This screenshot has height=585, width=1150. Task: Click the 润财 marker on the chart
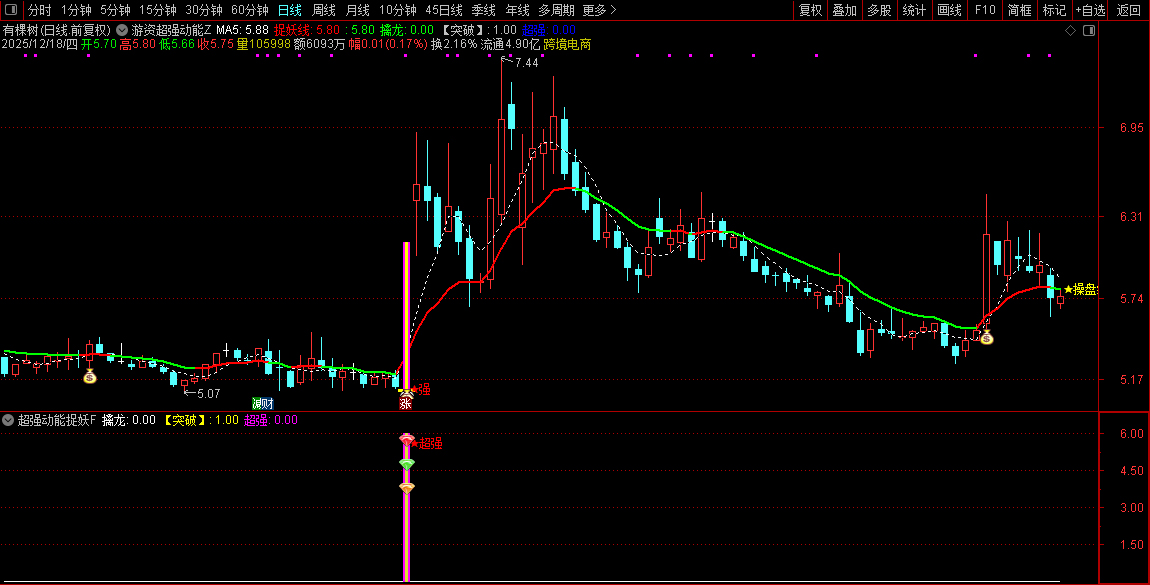pos(263,404)
